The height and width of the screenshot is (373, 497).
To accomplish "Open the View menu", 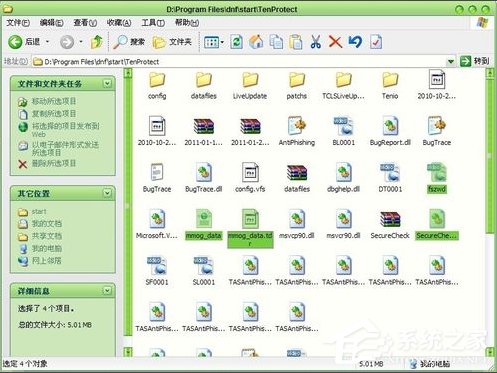I will point(85,23).
